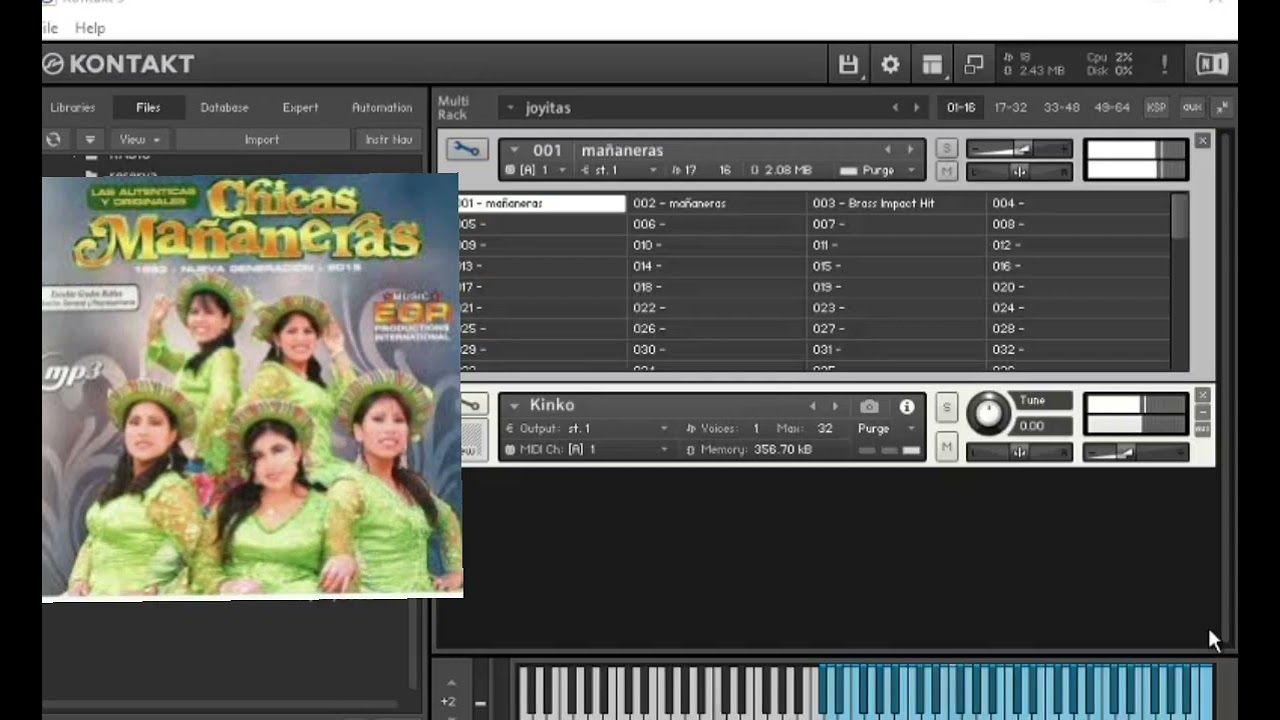This screenshot has width=1280, height=720.
Task: Open the View dropdown in browser
Action: coord(139,140)
